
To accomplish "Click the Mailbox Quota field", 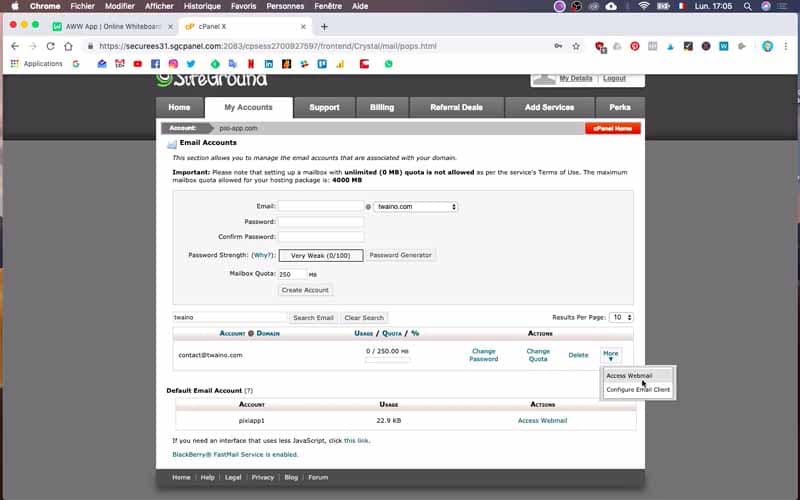I will pyautogui.click(x=292, y=274).
